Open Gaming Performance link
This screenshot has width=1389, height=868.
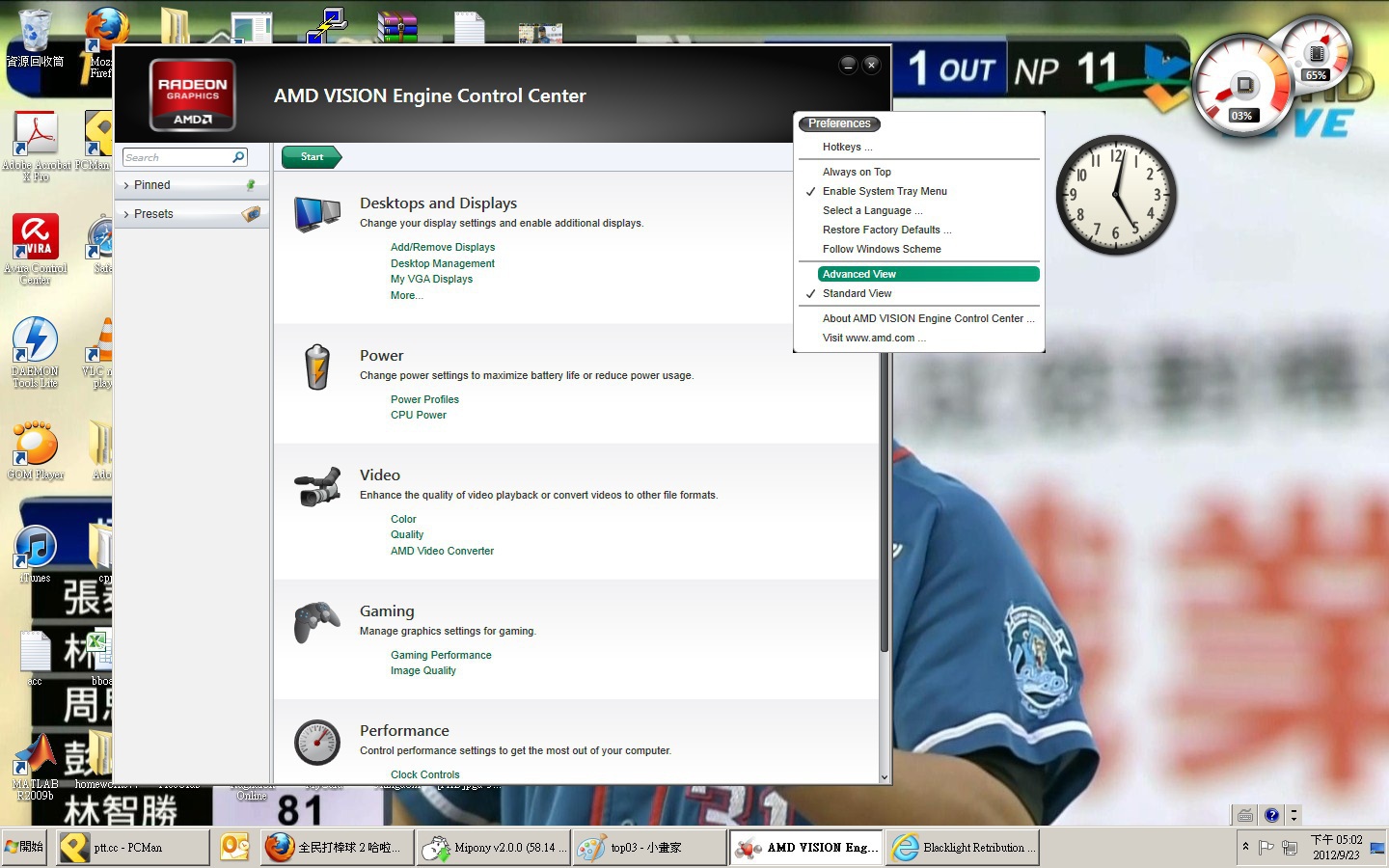(441, 655)
